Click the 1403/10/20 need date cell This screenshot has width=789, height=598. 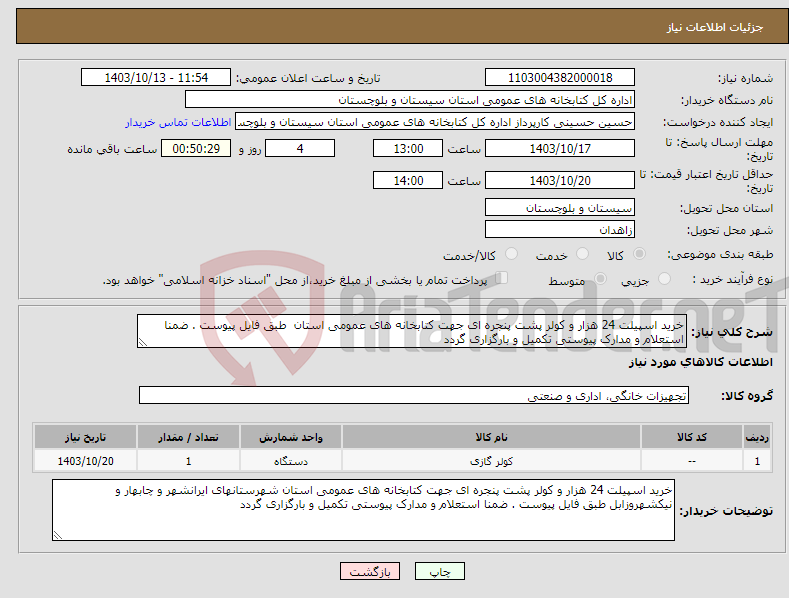tap(86, 461)
